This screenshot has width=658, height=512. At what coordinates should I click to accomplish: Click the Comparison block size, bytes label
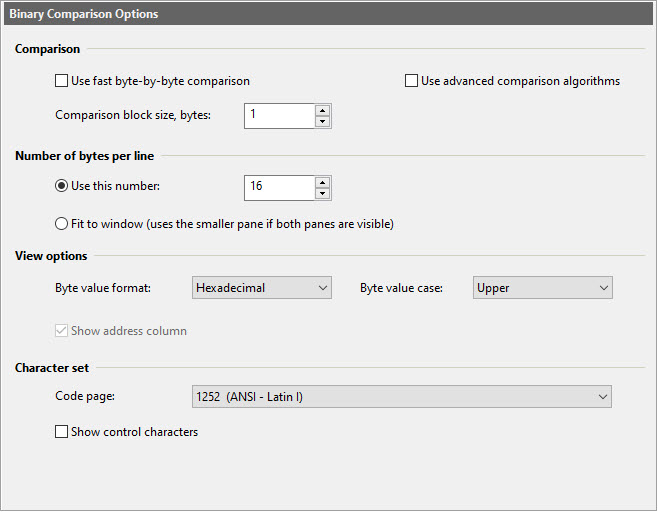[133, 115]
